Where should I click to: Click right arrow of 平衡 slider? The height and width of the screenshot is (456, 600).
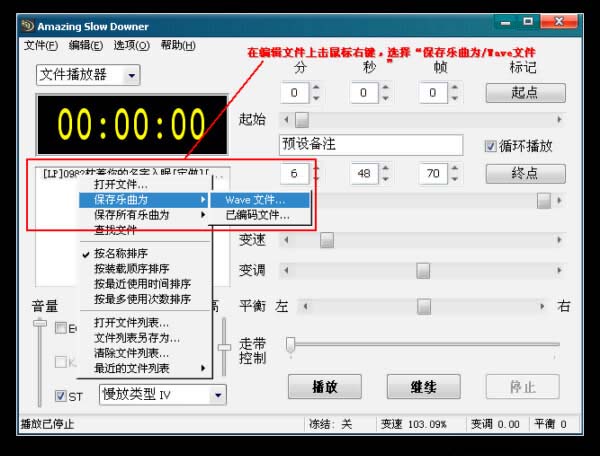[x=542, y=306]
